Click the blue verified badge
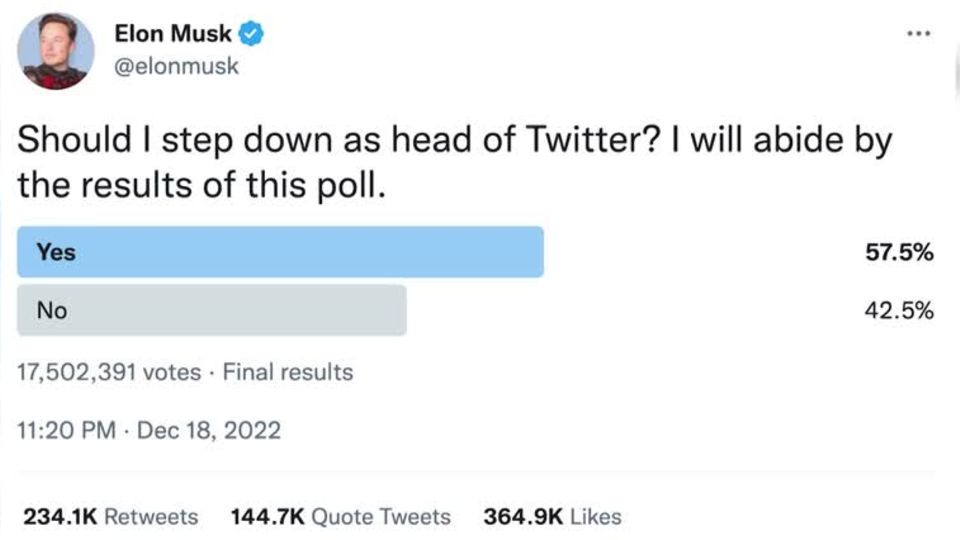The height and width of the screenshot is (540, 960). point(251,34)
